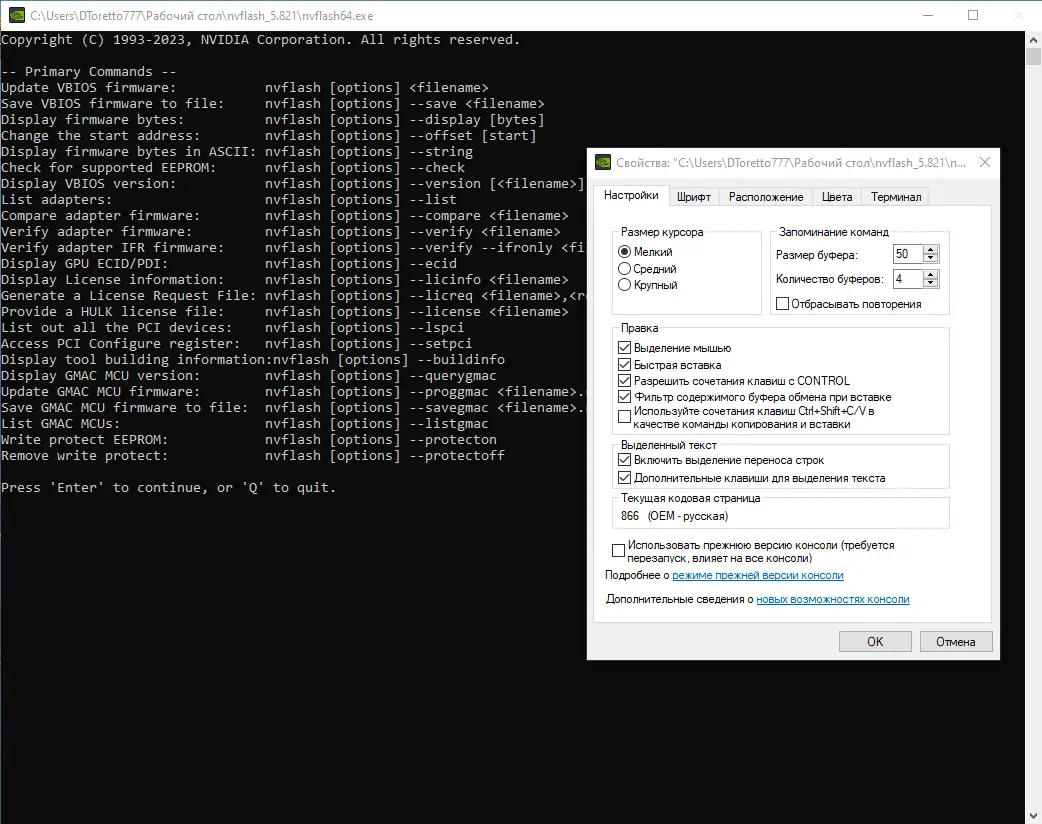Toggle Разрешить сочетания клавиш с CONTROL
The image size is (1042, 824).
[624, 381]
